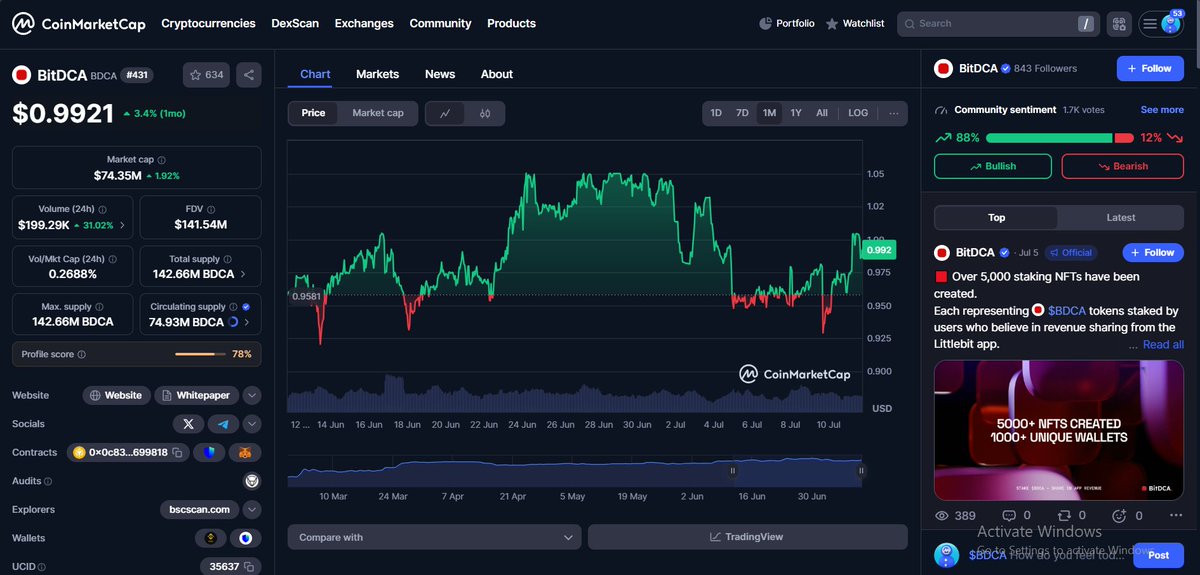Switch chart to Market cap view

[x=377, y=113]
